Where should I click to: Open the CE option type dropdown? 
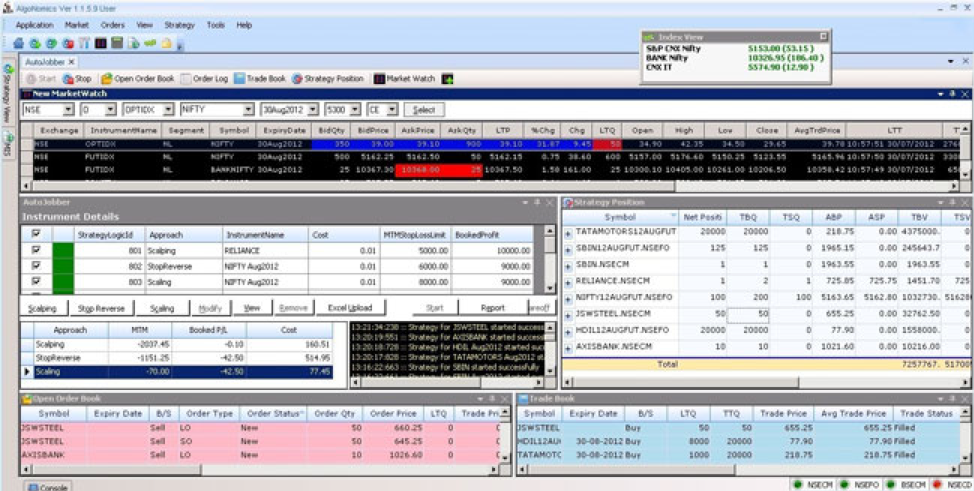pyautogui.click(x=393, y=110)
